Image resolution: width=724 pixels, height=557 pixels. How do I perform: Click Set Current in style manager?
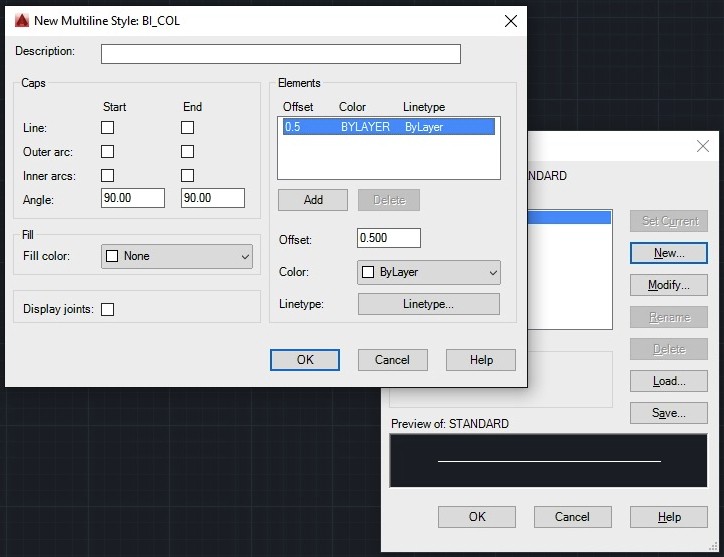tap(669, 221)
